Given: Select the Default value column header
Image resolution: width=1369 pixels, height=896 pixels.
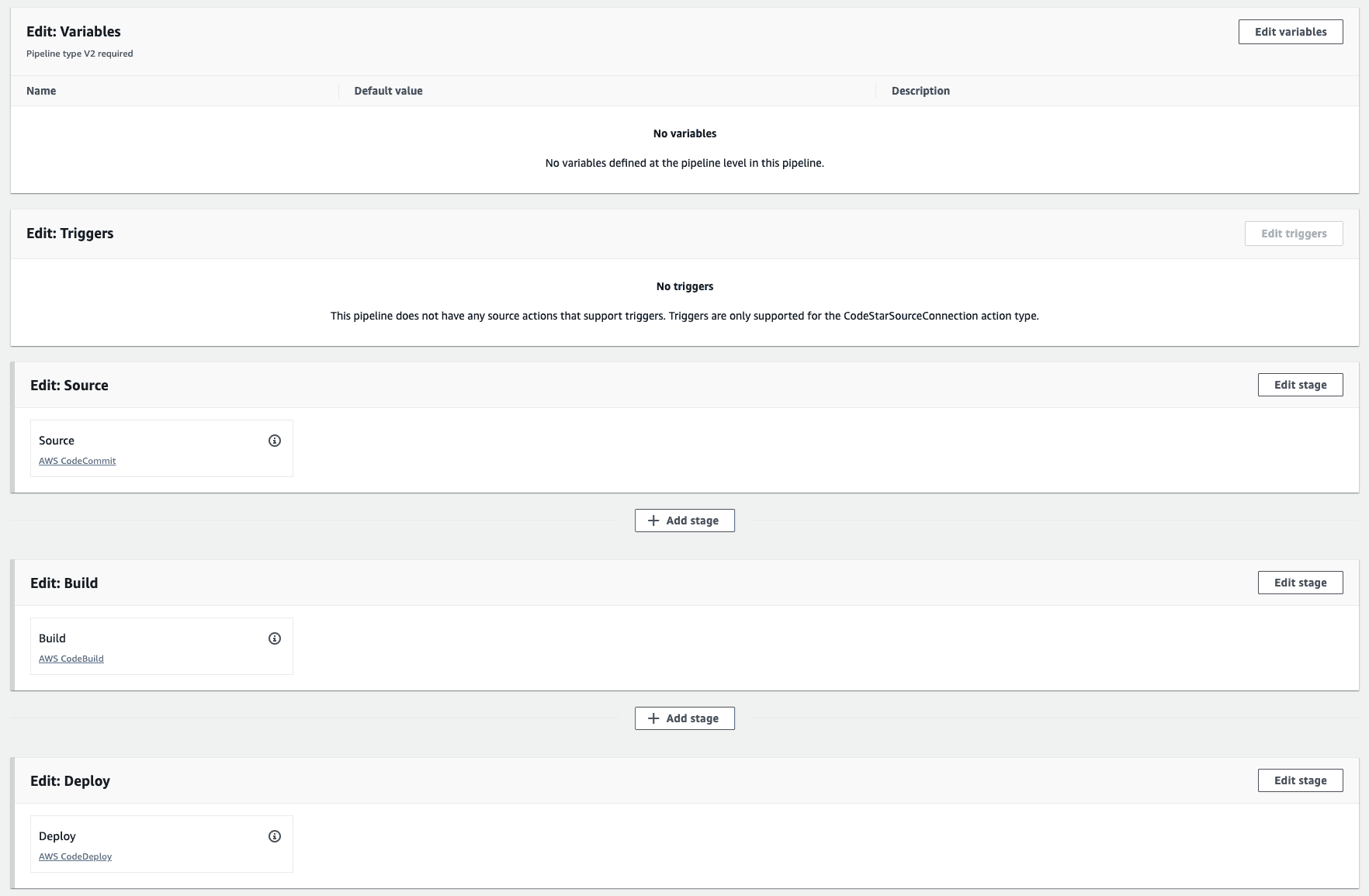Looking at the screenshot, I should tap(388, 91).
